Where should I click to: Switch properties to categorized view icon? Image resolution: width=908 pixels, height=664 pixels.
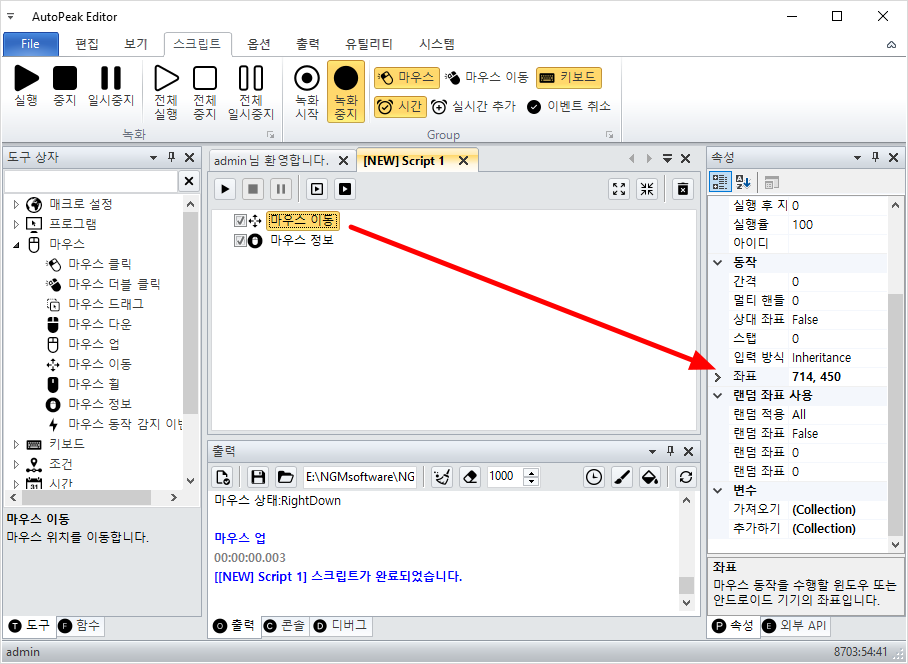(x=720, y=182)
